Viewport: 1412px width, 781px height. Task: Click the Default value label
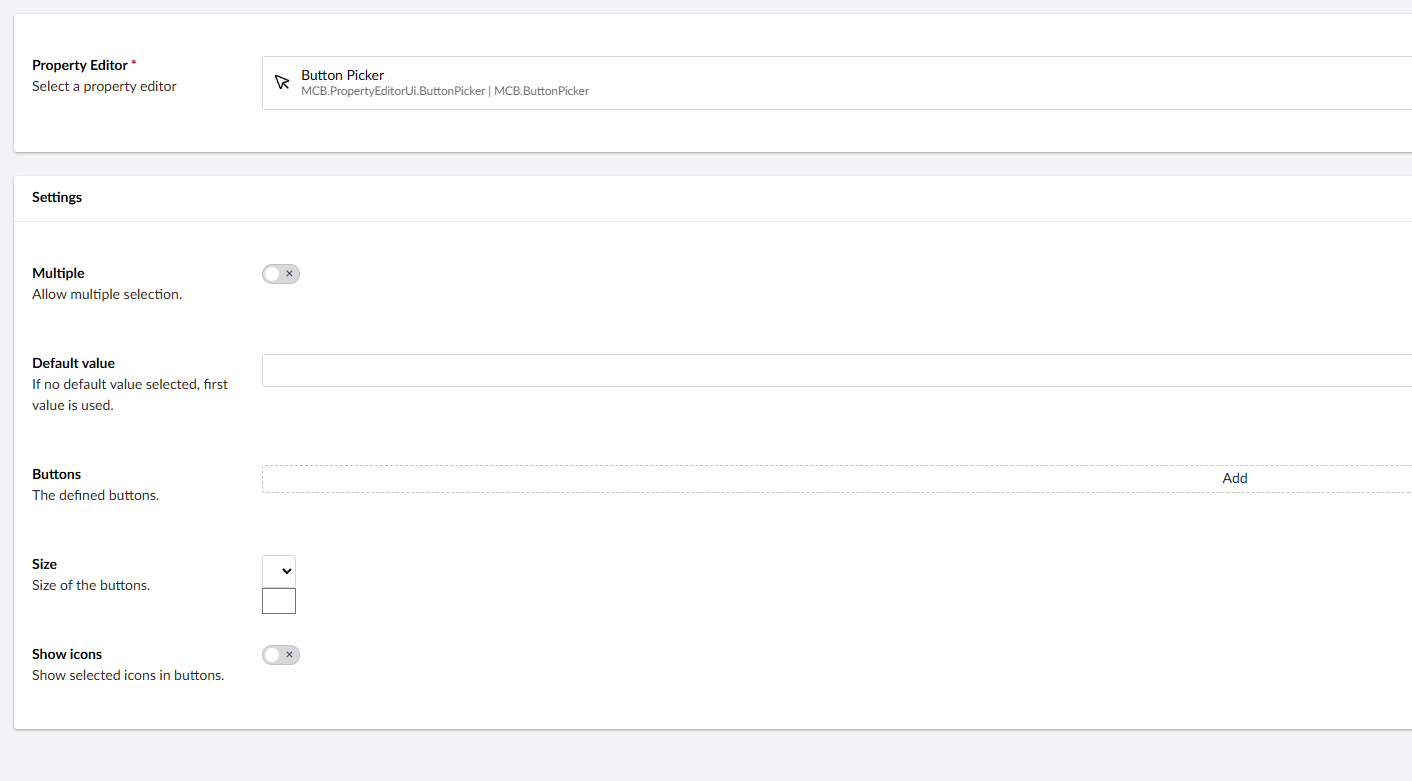[73, 363]
